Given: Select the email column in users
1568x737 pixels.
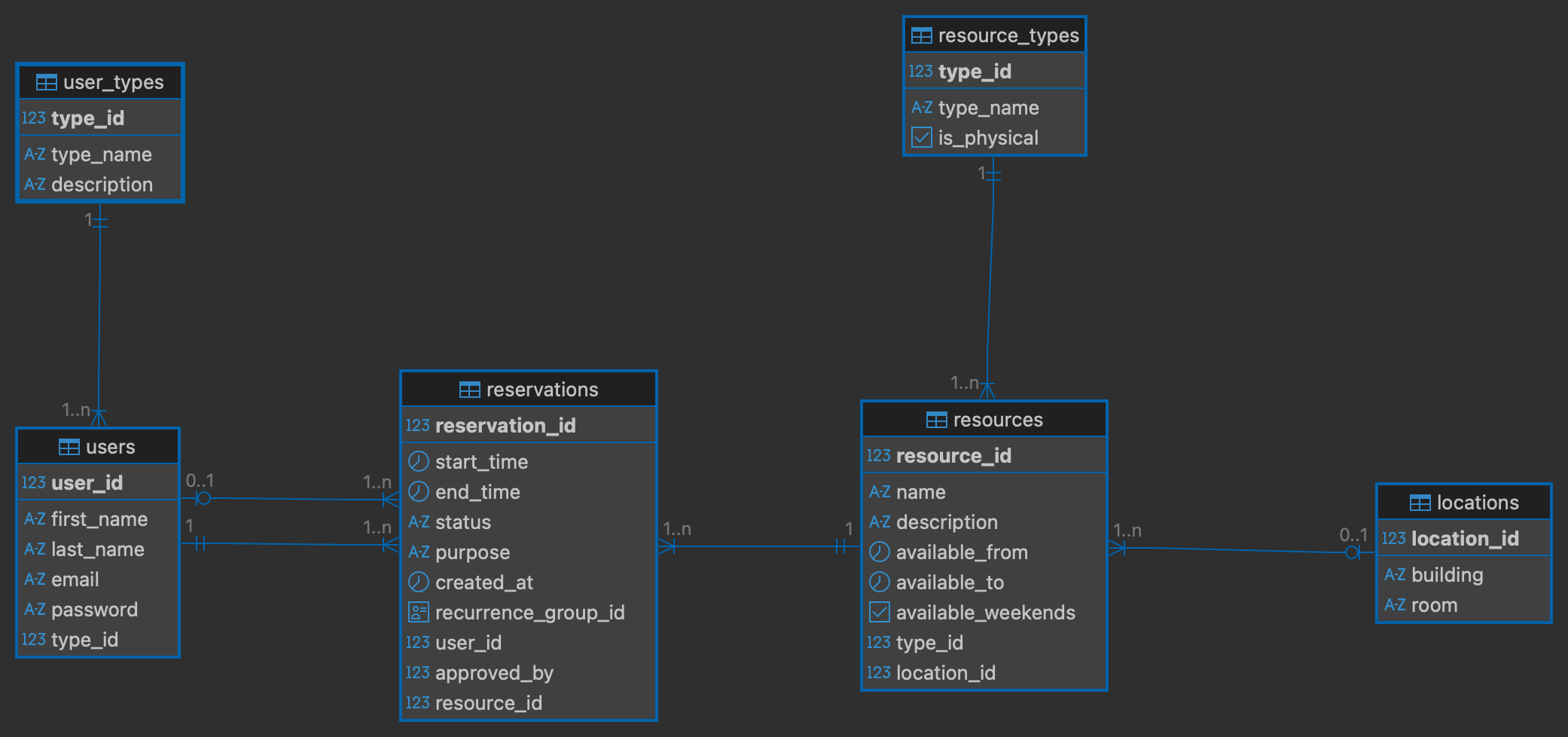Looking at the screenshot, I should pos(75,580).
